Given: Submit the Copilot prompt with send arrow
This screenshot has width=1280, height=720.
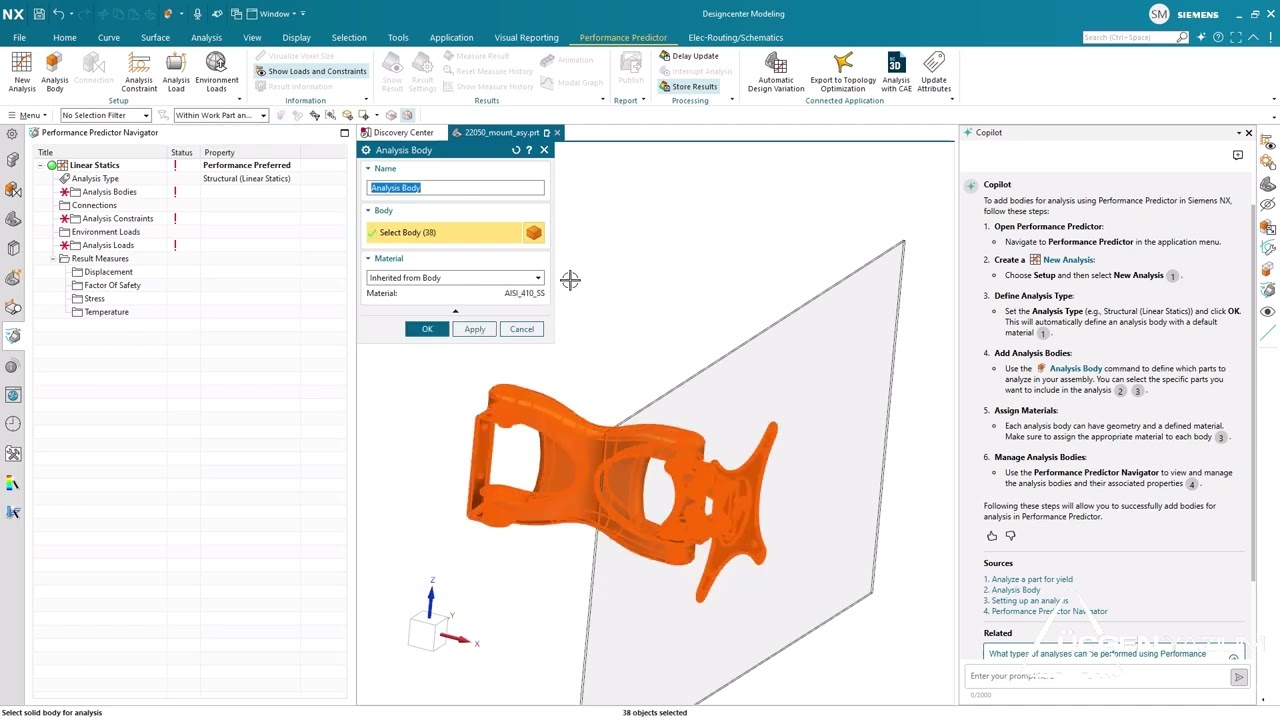Looking at the screenshot, I should (1238, 677).
